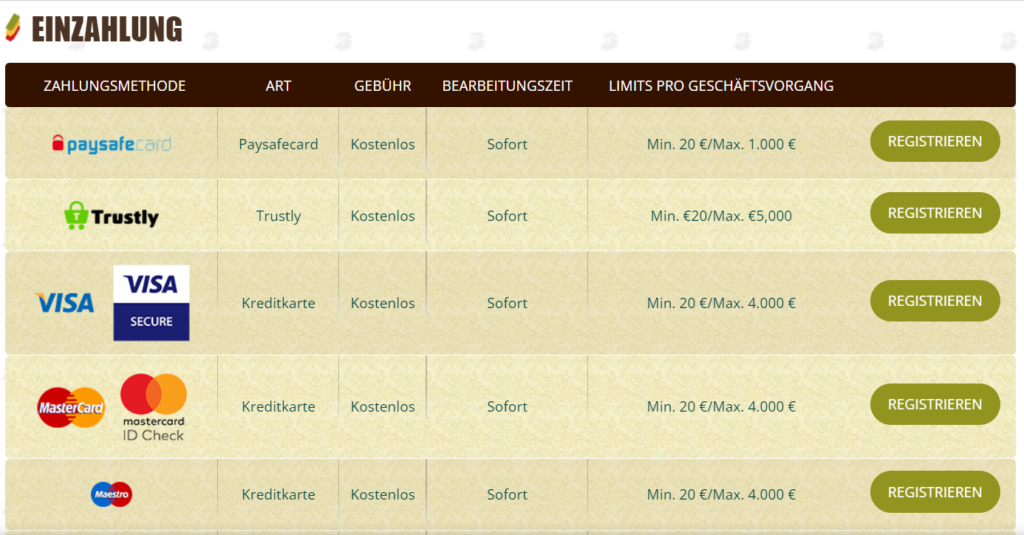Click the plain VISA logo
This screenshot has width=1024, height=535.
coord(65,303)
